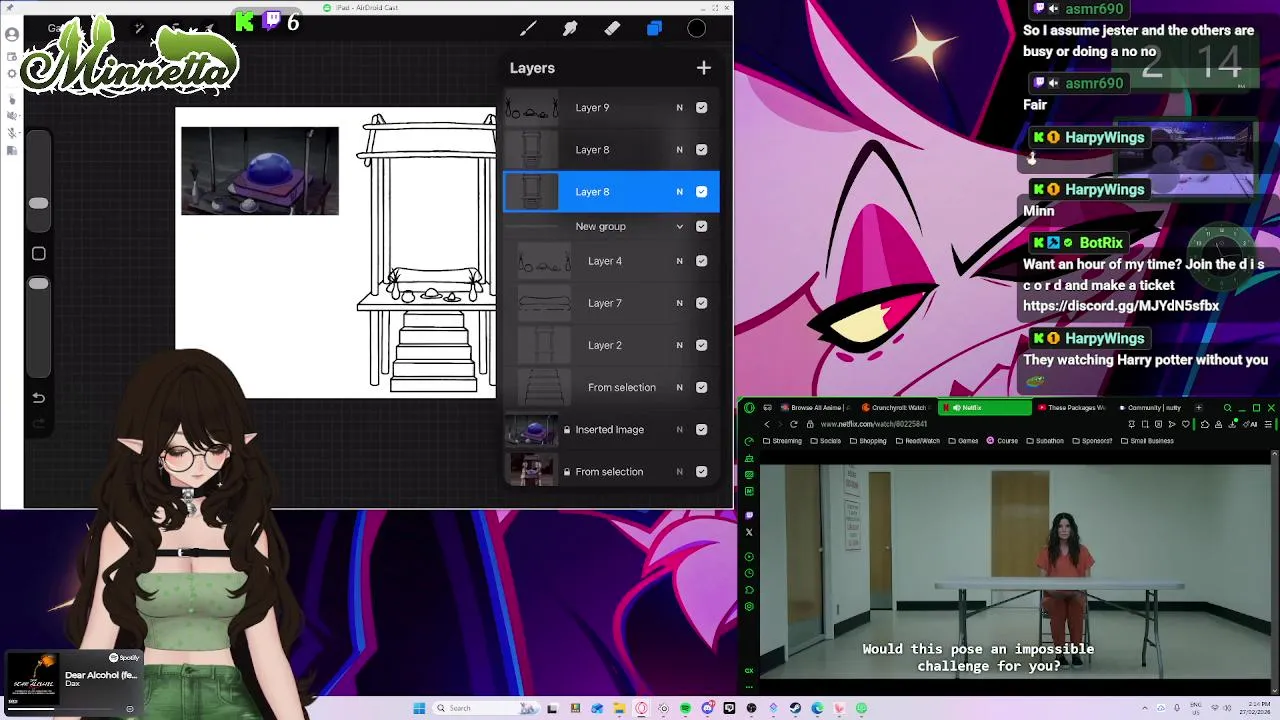Select the eraser tool in Procreate
This screenshot has width=1280, height=720.
pyautogui.click(x=612, y=29)
